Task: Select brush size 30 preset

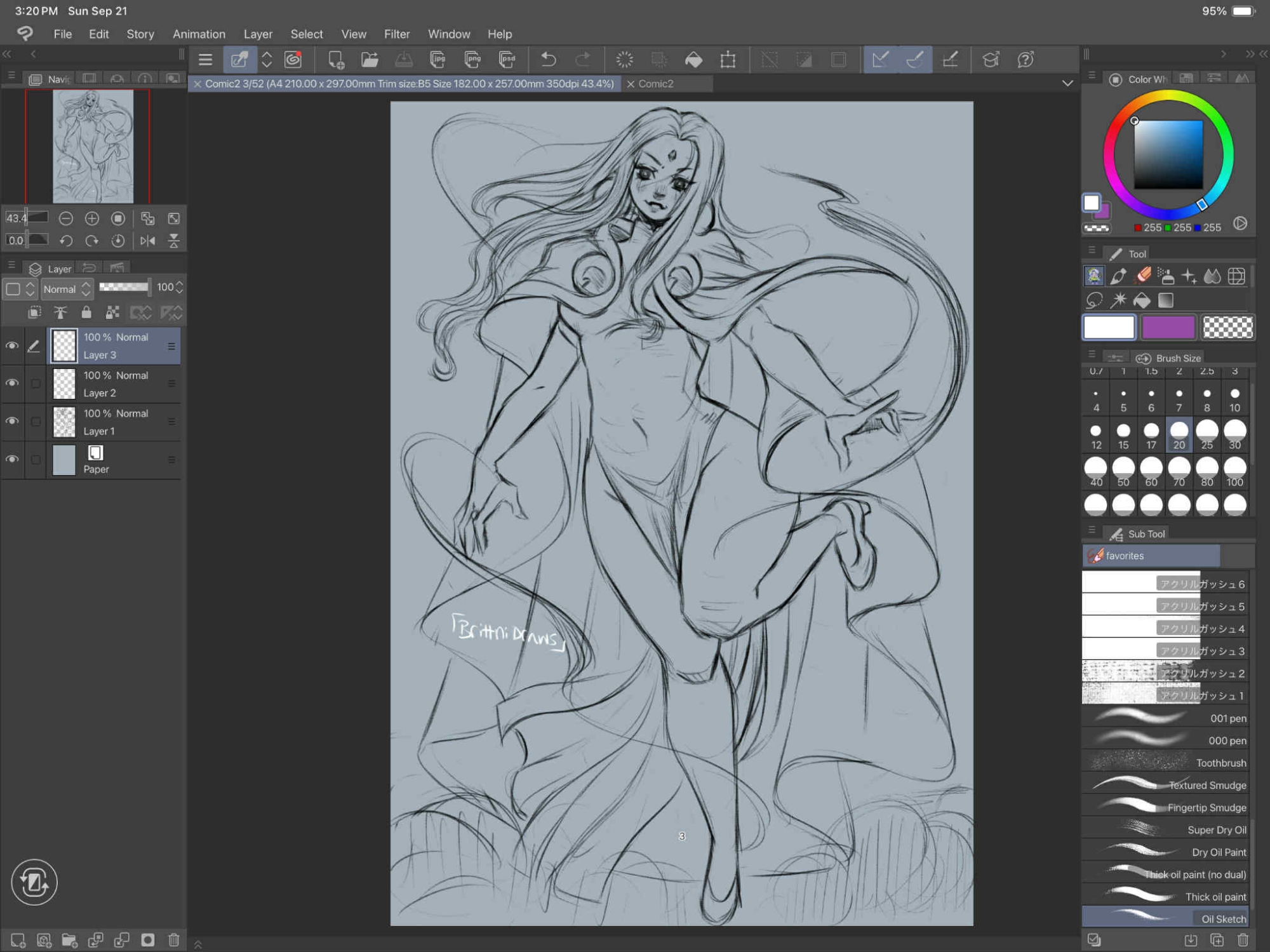Action: pyautogui.click(x=1234, y=434)
